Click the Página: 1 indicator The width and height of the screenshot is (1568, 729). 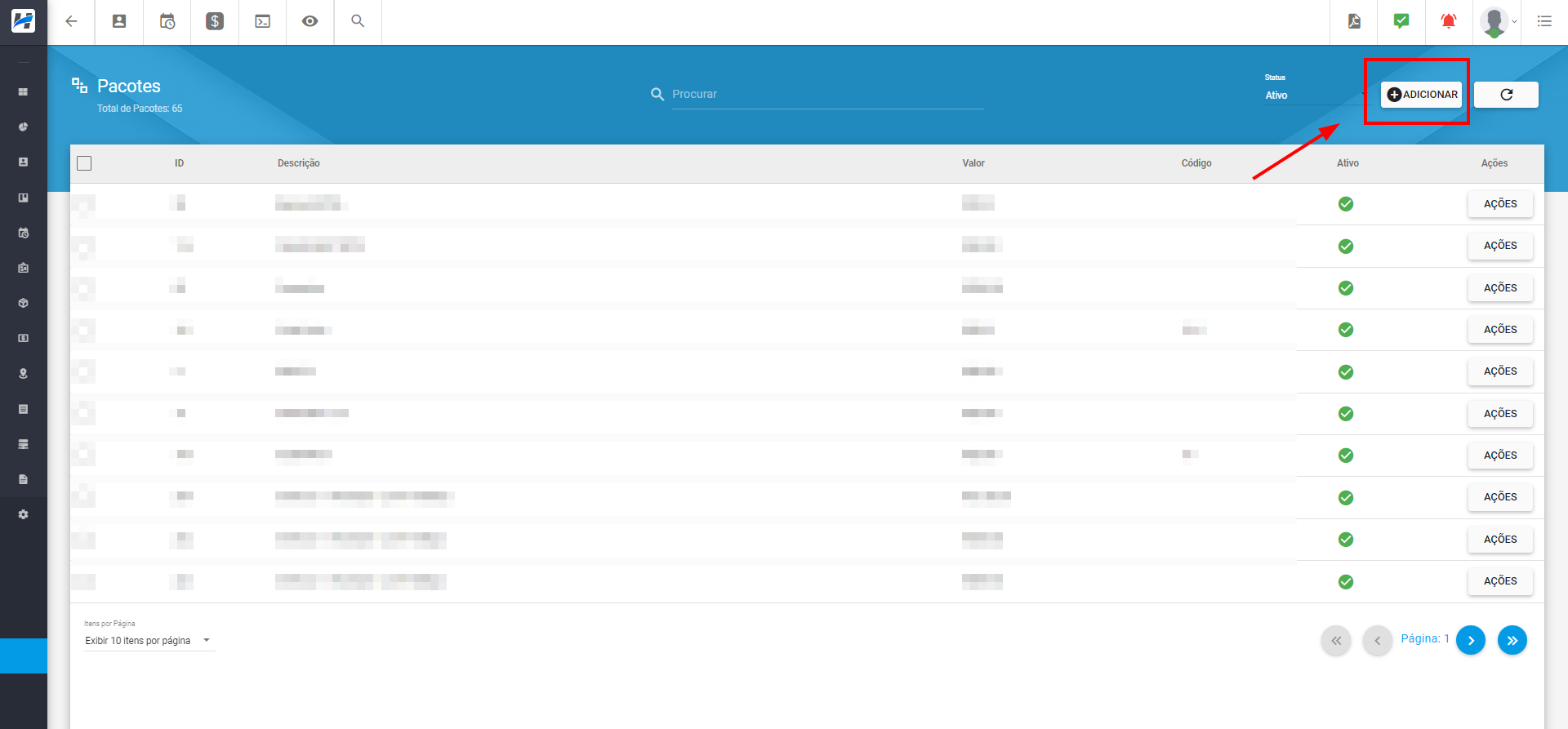click(x=1425, y=639)
